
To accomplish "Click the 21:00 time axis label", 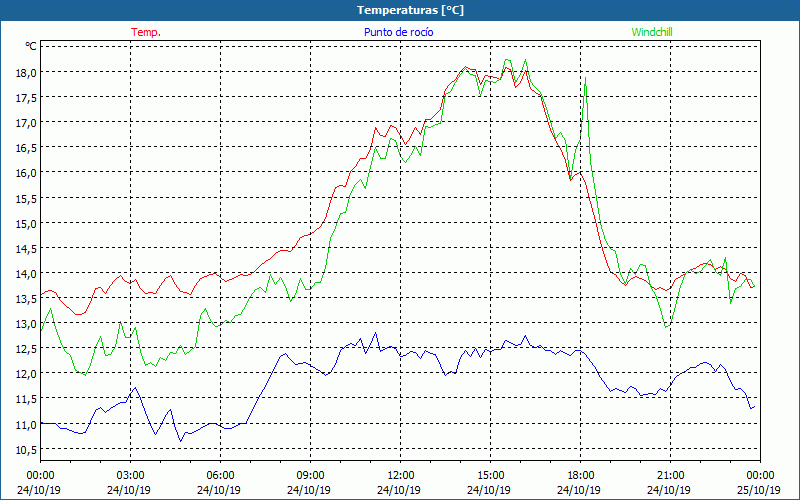I will [670, 476].
